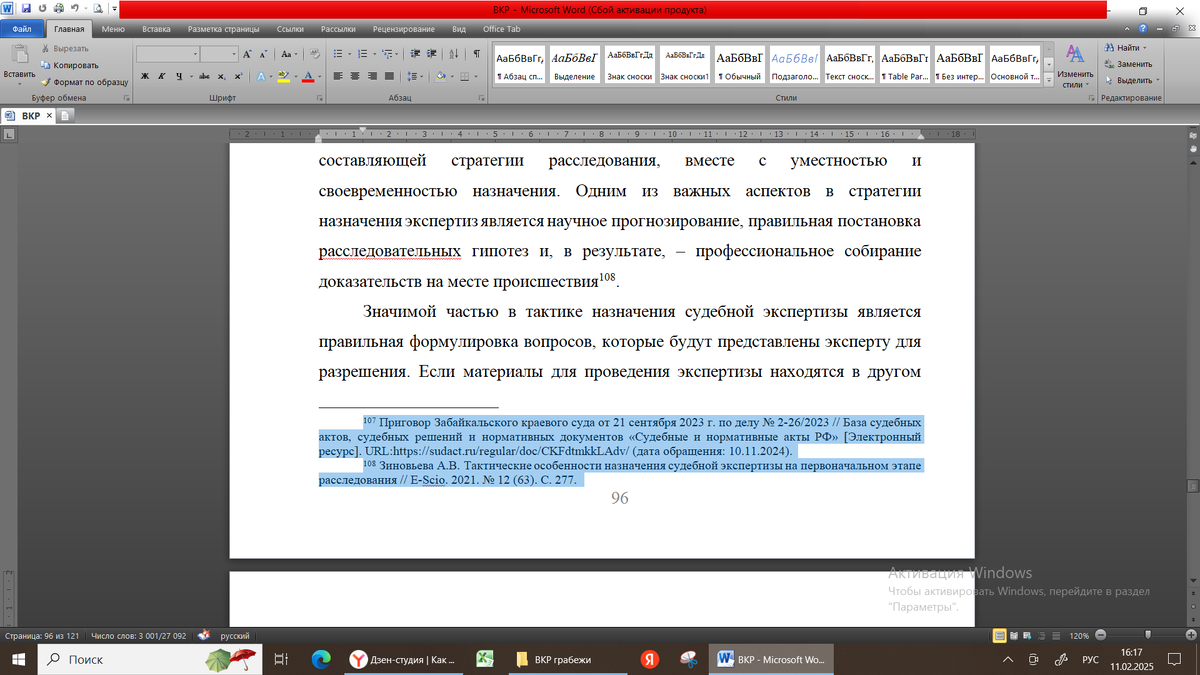
Task: Center the text
Action: (x=354, y=76)
